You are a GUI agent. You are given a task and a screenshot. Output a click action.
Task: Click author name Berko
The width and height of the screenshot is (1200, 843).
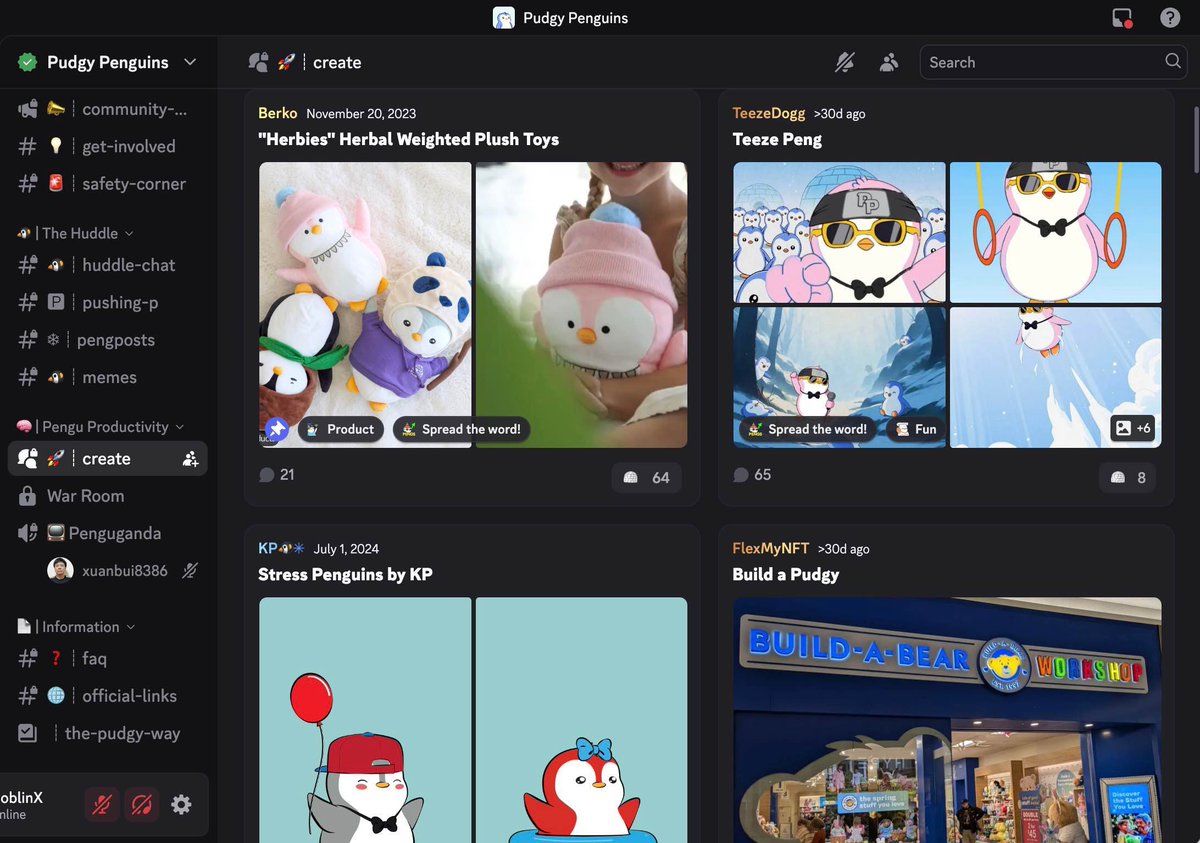(277, 113)
